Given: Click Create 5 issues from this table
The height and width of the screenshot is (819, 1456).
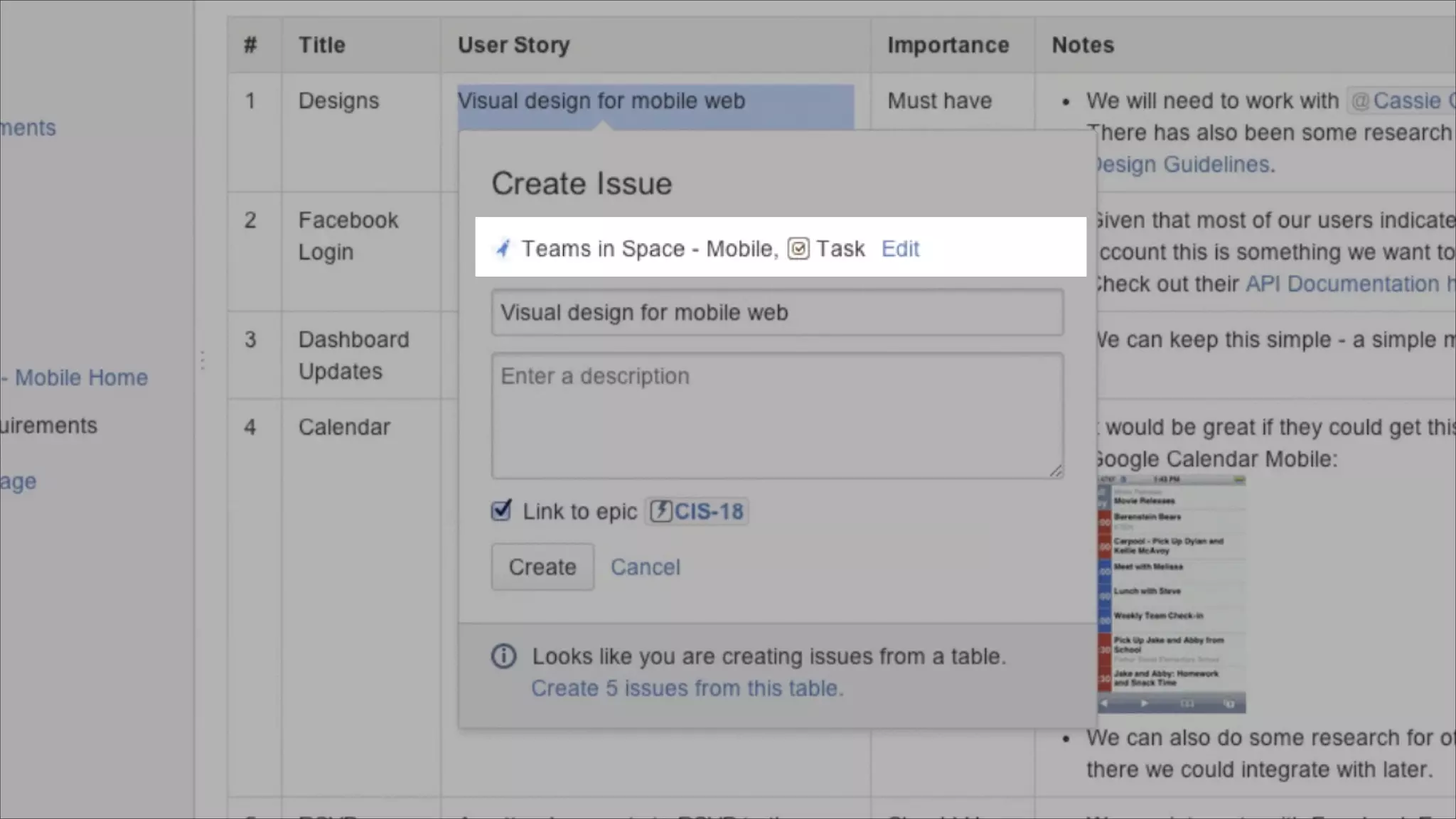Looking at the screenshot, I should pos(687,688).
